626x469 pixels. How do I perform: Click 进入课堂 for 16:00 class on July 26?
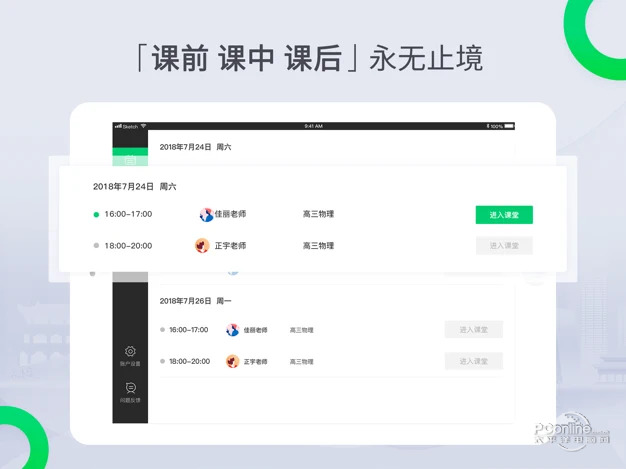point(473,330)
